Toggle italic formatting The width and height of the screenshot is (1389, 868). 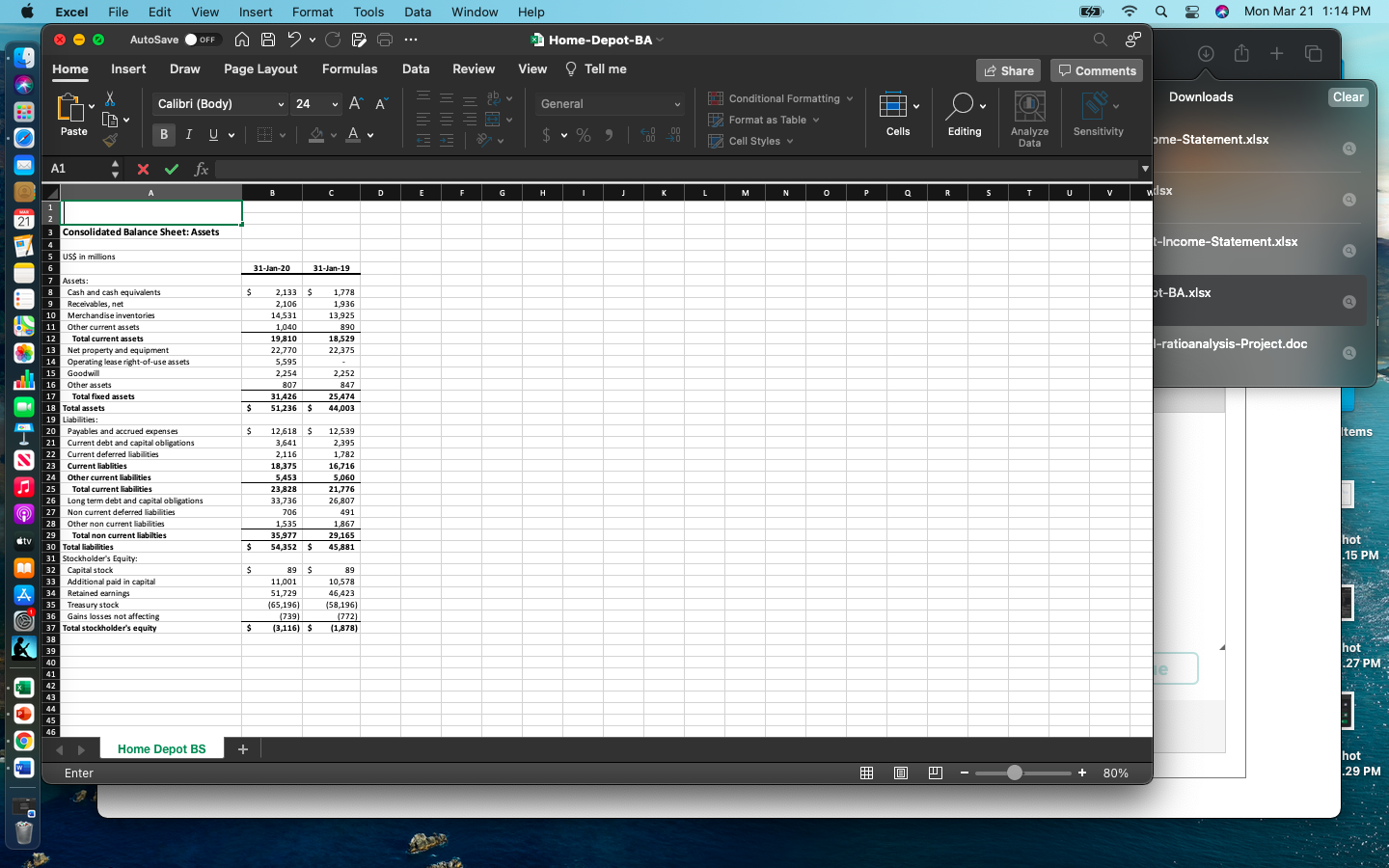coord(188,134)
